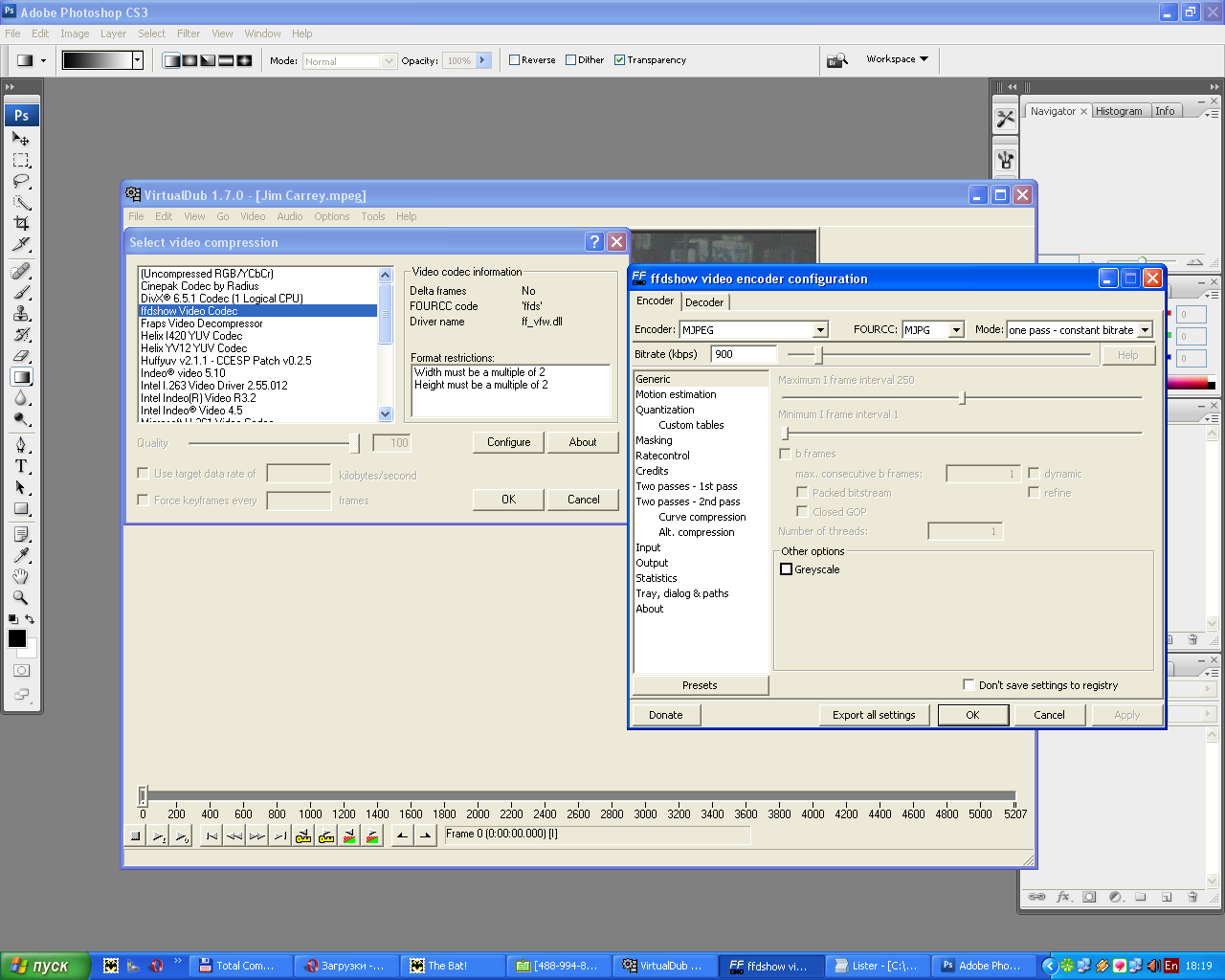1225x980 pixels.
Task: Click the Donate button
Action: [666, 715]
